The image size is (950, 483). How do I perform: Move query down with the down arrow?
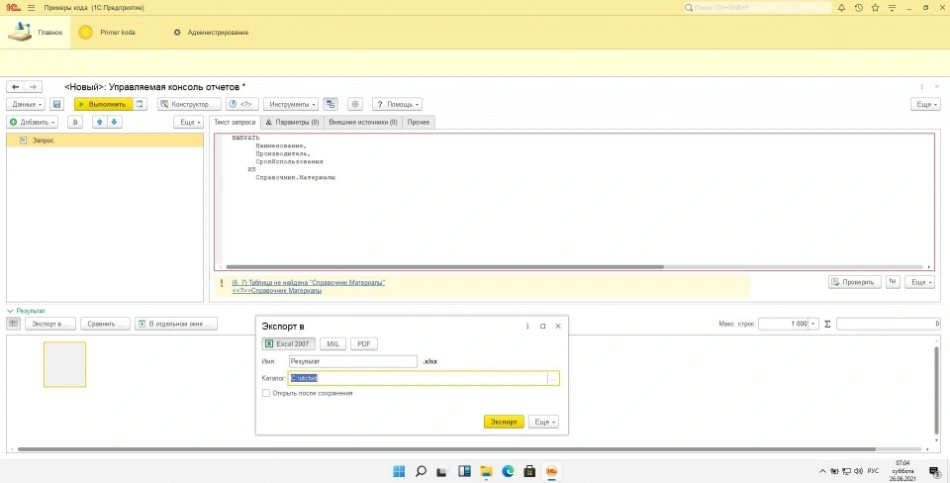[114, 122]
